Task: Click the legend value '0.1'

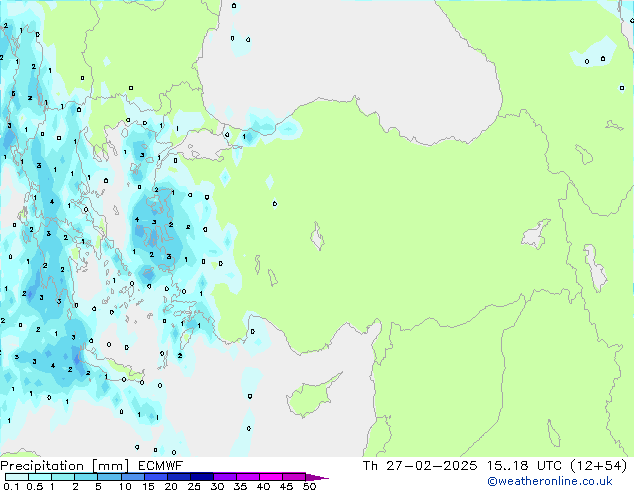Action: 11,486
